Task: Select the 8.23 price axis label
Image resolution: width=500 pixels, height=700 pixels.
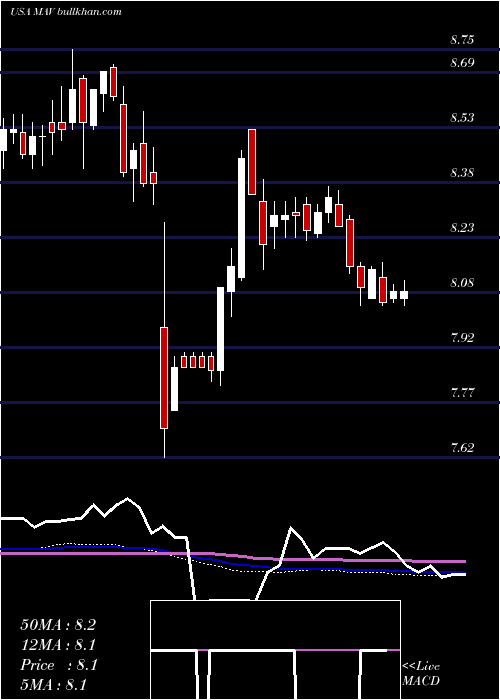Action: click(462, 228)
